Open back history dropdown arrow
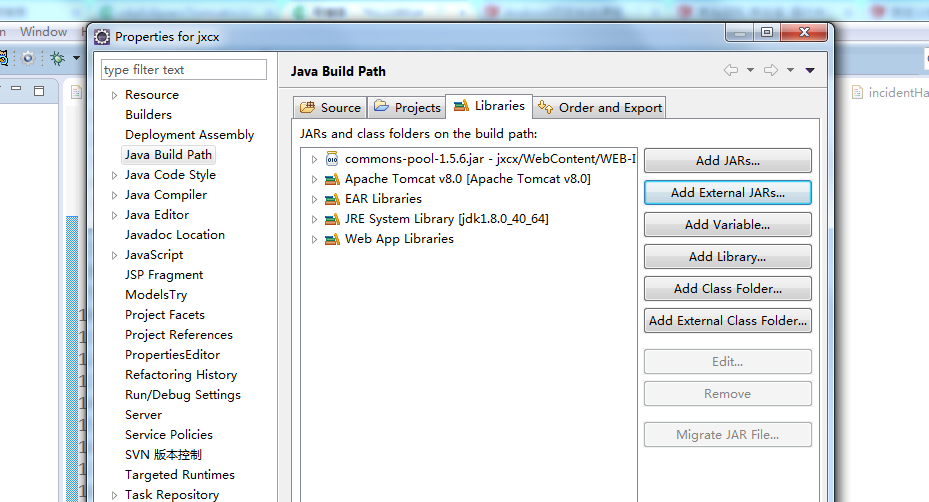 (750, 70)
